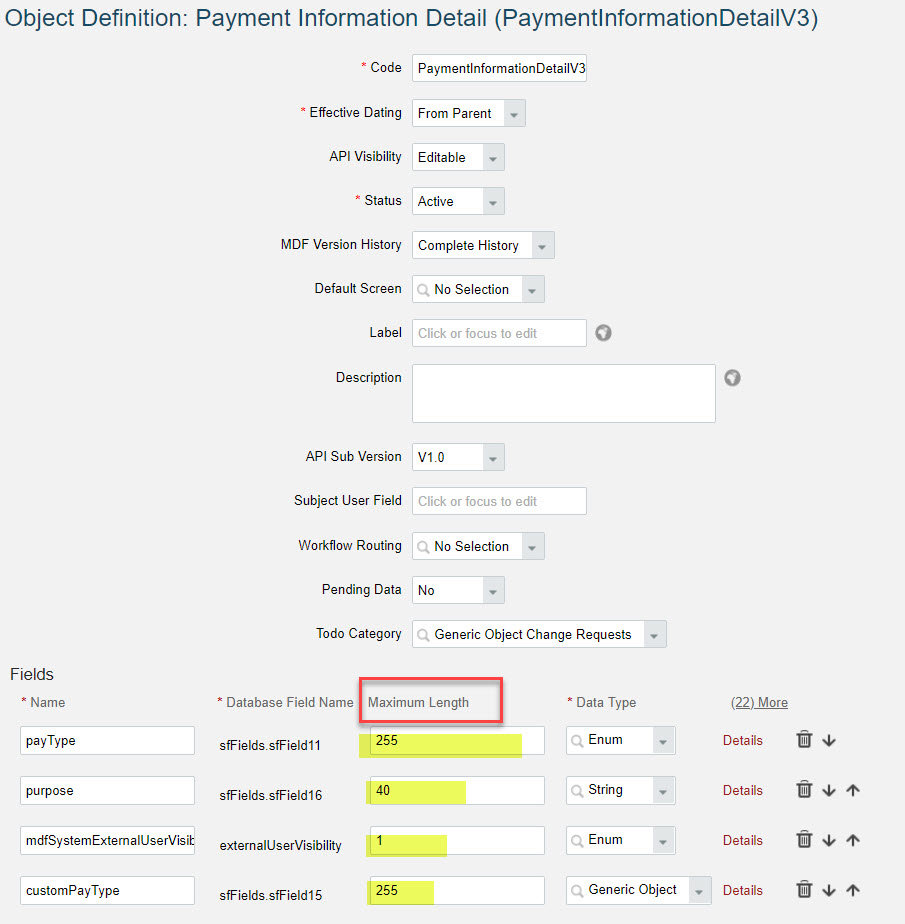
Task: Click the customPayType name field
Action: [x=107, y=890]
